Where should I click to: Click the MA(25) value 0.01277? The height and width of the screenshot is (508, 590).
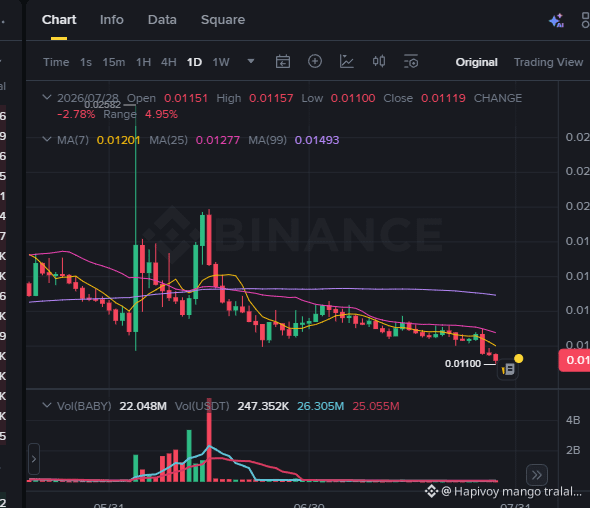pyautogui.click(x=217, y=140)
